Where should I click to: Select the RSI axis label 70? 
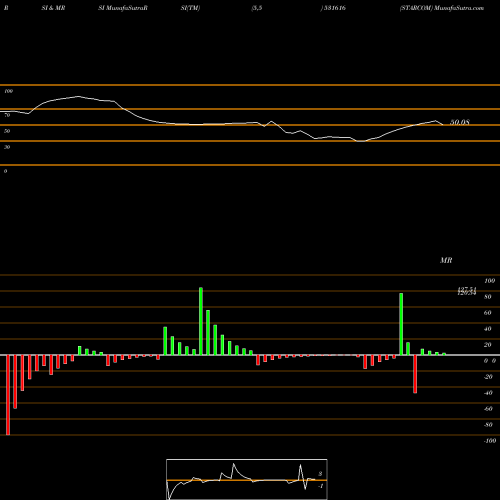point(7,115)
